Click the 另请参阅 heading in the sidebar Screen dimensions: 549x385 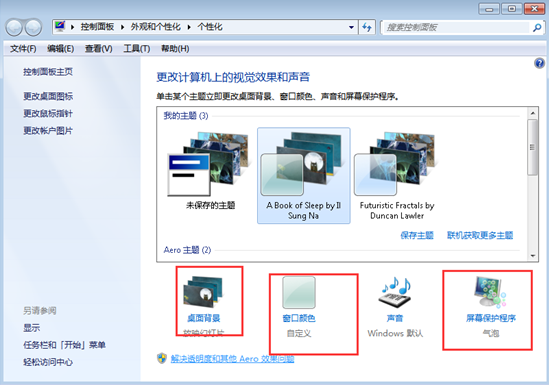click(x=40, y=310)
